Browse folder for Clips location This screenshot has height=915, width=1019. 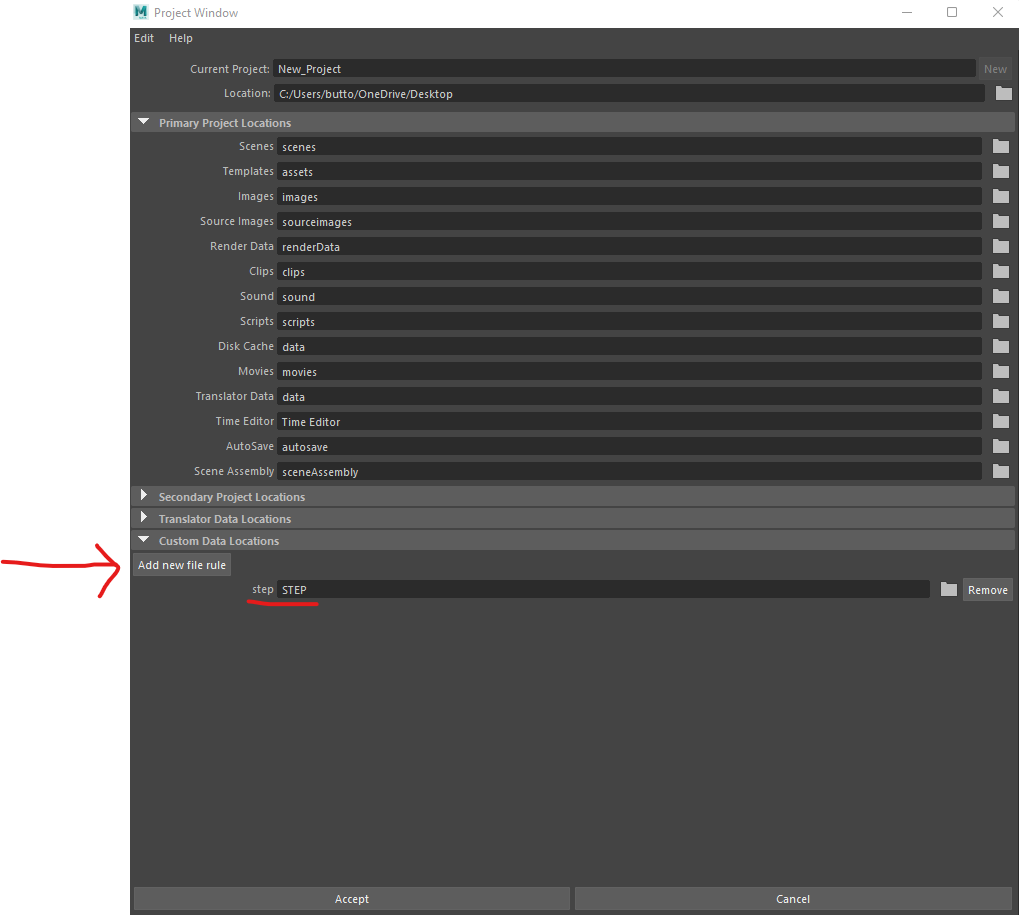(1001, 272)
